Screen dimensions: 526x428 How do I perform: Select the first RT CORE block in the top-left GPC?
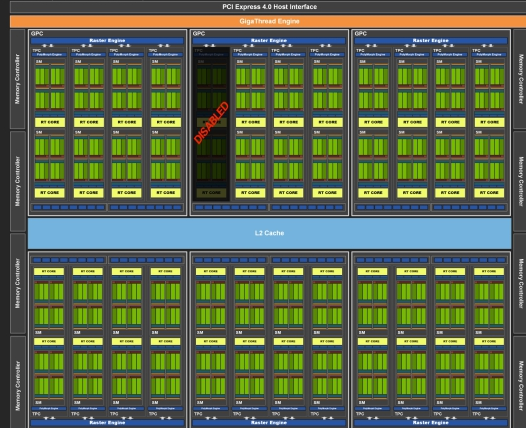(50, 122)
